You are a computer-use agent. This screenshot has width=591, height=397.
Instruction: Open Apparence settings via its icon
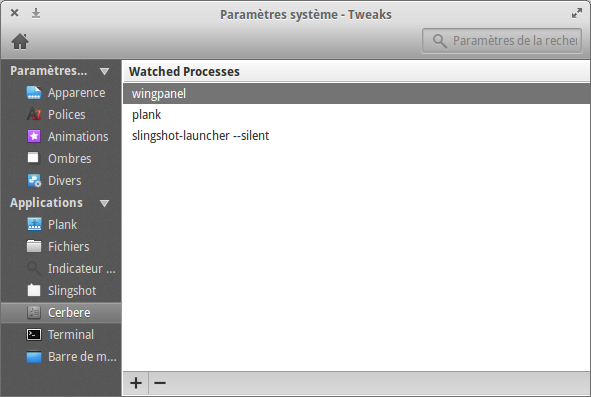coord(34,93)
